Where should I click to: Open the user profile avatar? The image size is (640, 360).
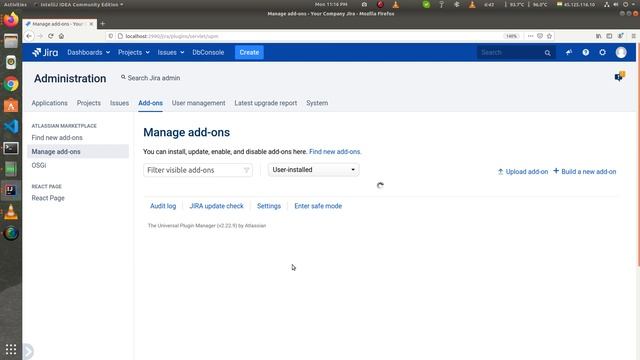tap(621, 52)
